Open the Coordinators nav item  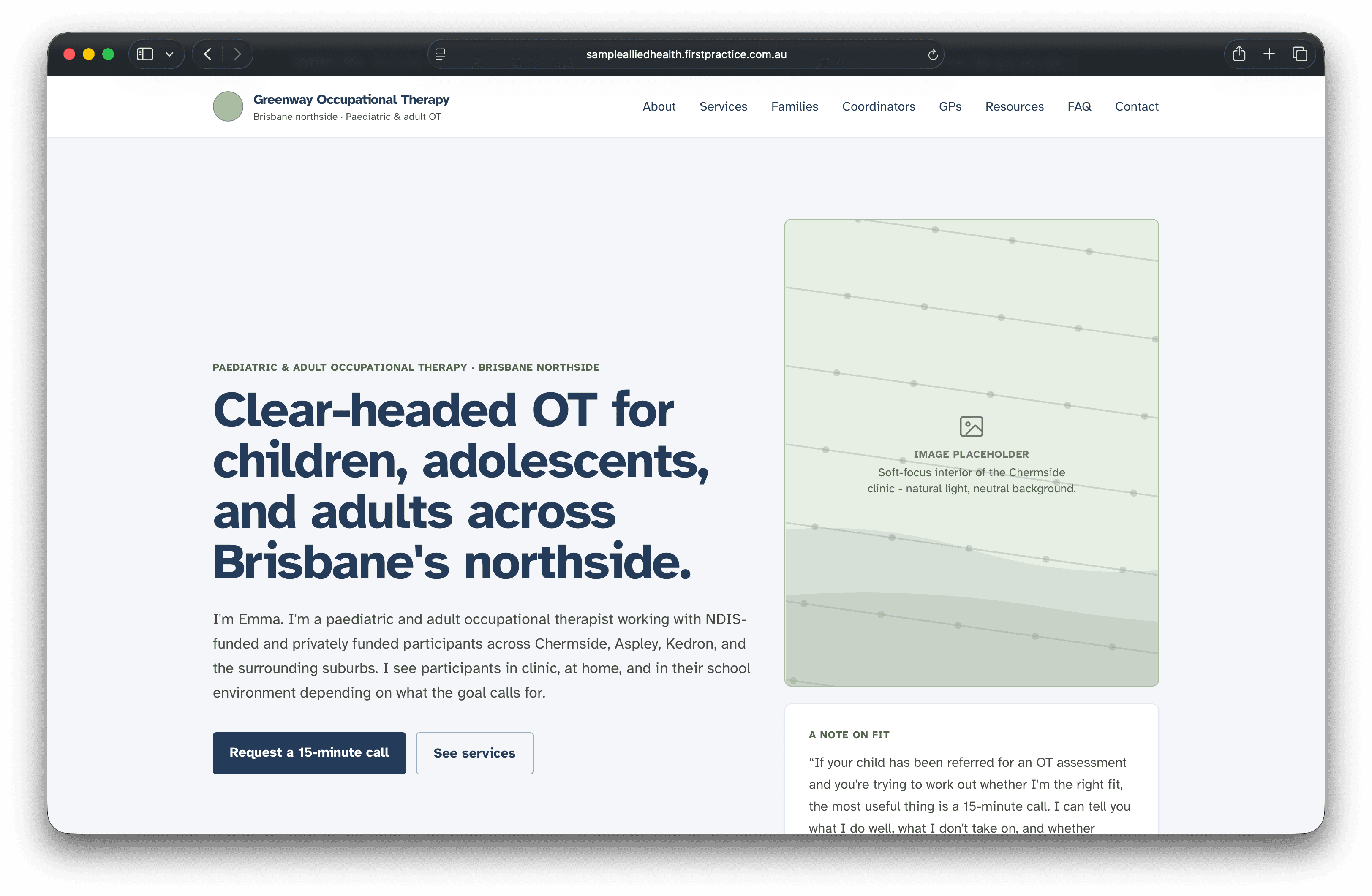point(878,106)
